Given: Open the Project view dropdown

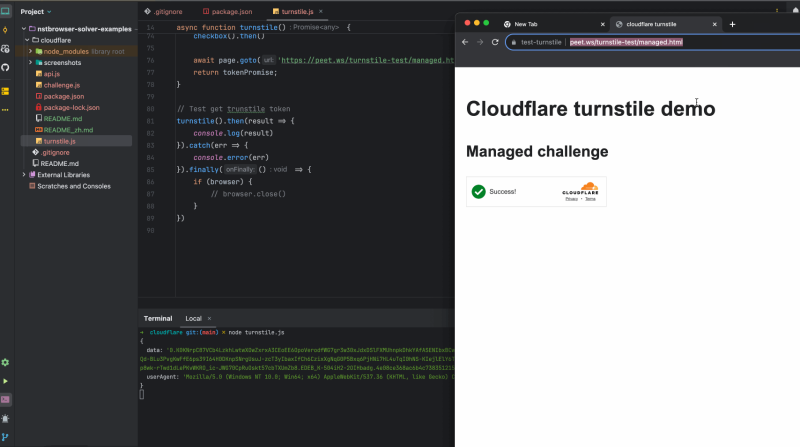Looking at the screenshot, I should pyautogui.click(x=36, y=11).
